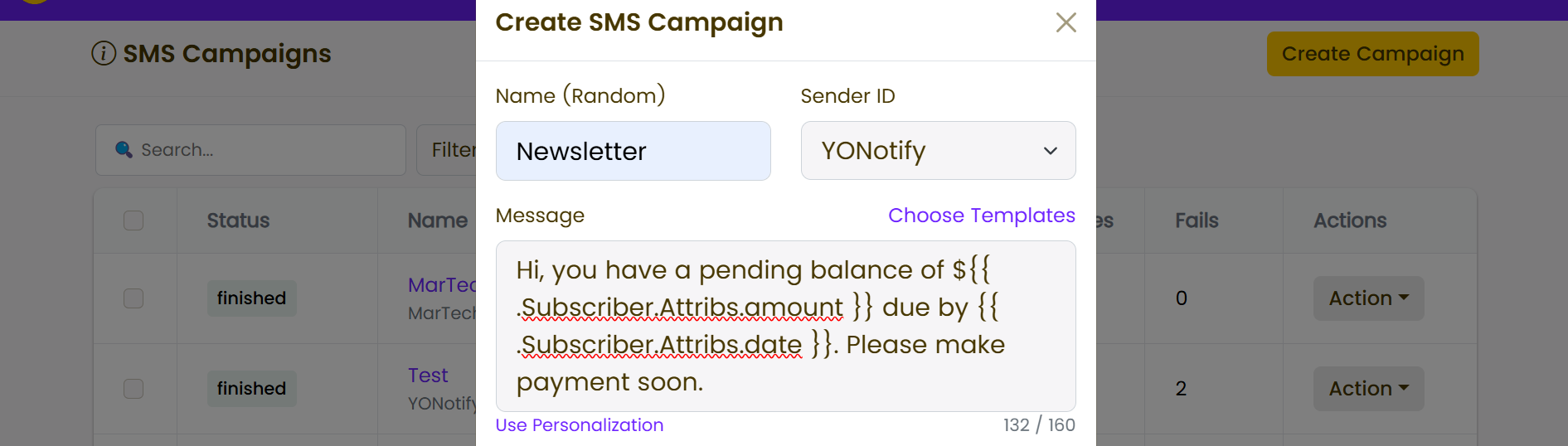The image size is (1568, 446).
Task: Click the Sender ID chevron arrow
Action: click(x=1050, y=151)
